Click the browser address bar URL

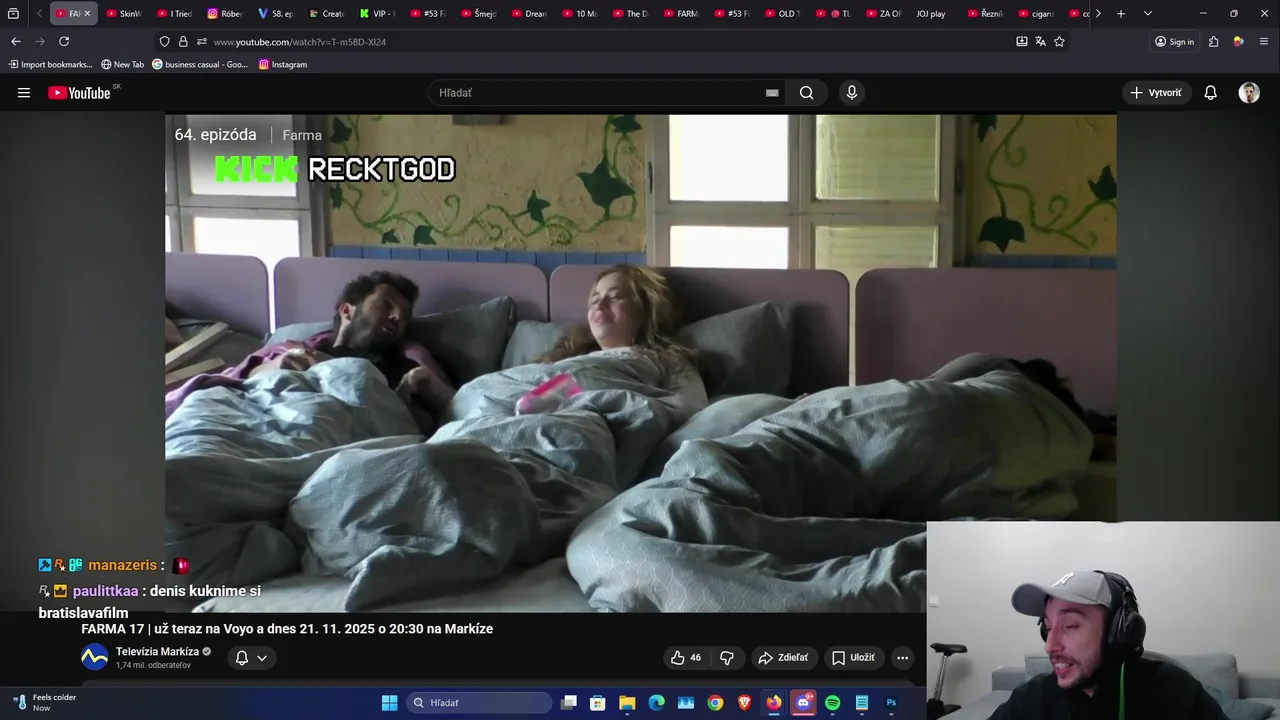300,42
